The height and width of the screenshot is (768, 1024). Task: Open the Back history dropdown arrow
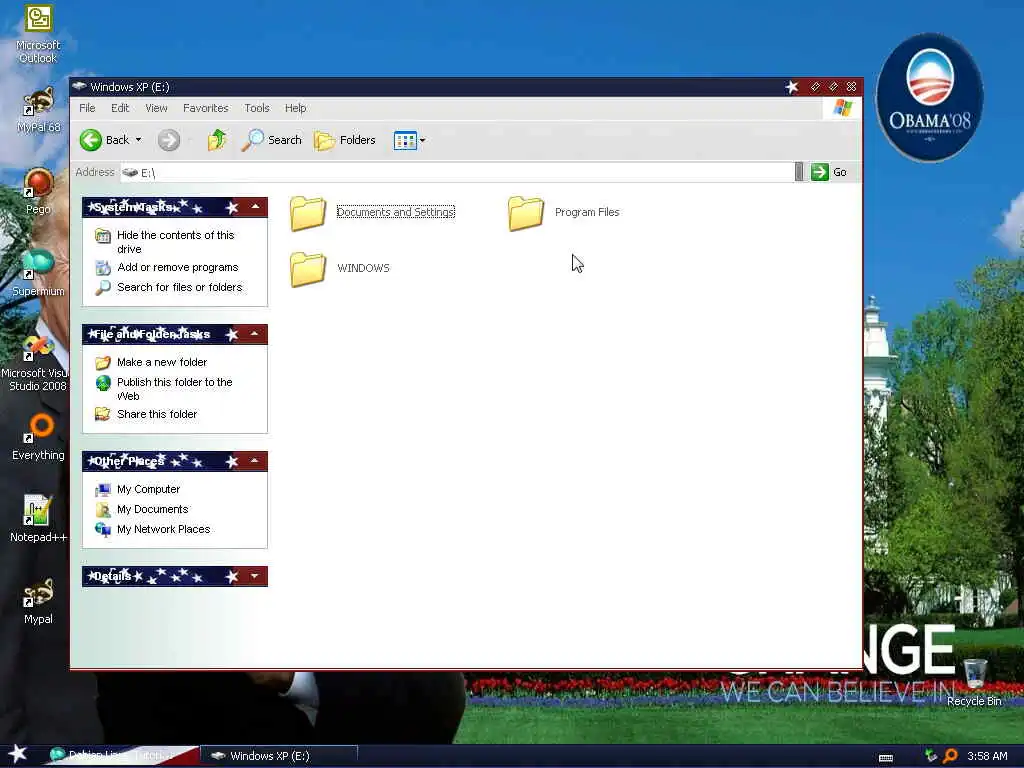pos(138,140)
